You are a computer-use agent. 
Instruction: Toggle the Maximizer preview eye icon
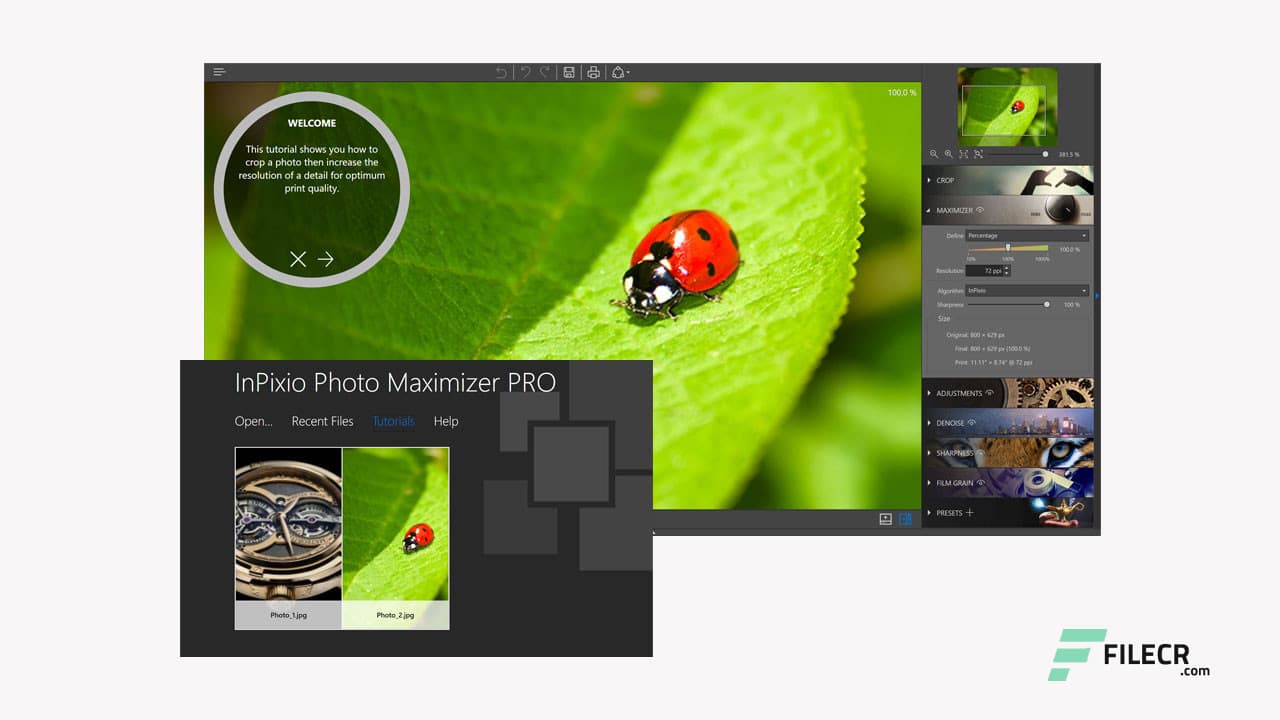click(981, 210)
